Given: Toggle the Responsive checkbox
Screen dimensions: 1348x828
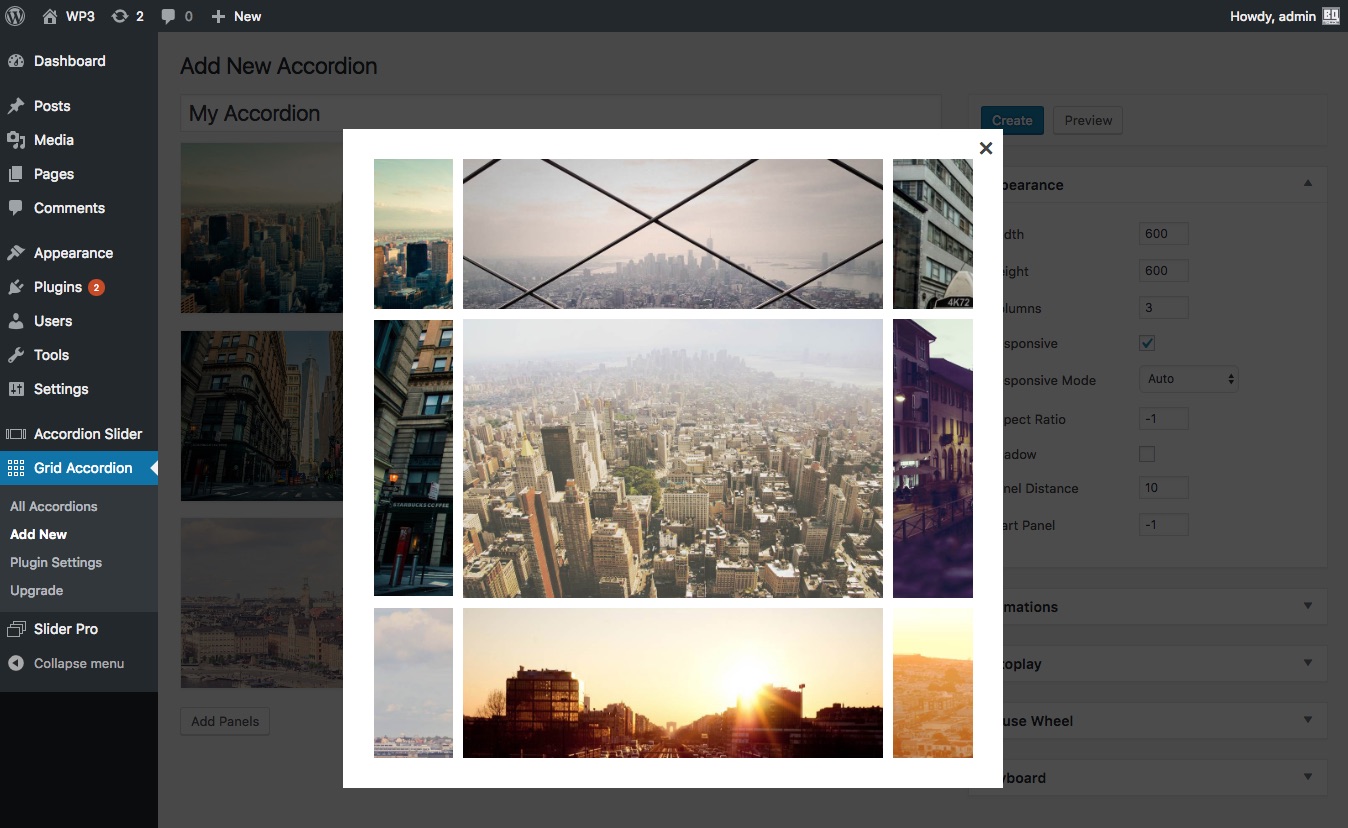Looking at the screenshot, I should [1147, 343].
